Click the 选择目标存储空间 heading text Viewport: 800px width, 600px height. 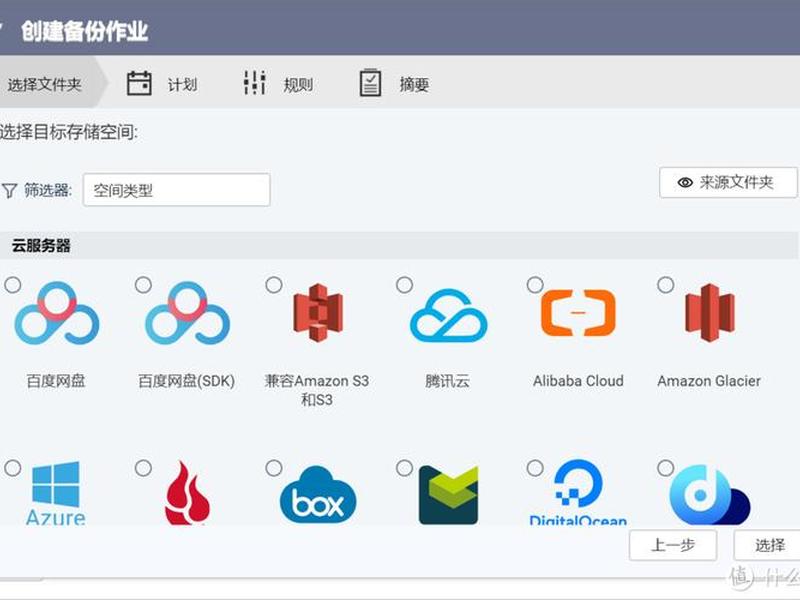(68, 133)
